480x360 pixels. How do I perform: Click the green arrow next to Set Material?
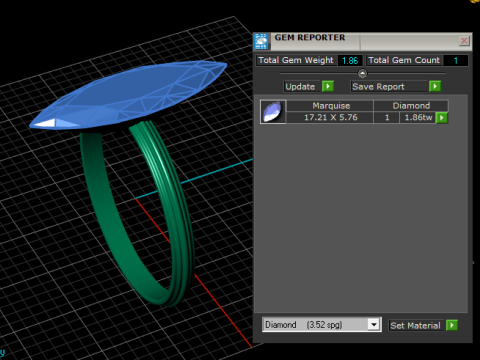click(x=452, y=325)
